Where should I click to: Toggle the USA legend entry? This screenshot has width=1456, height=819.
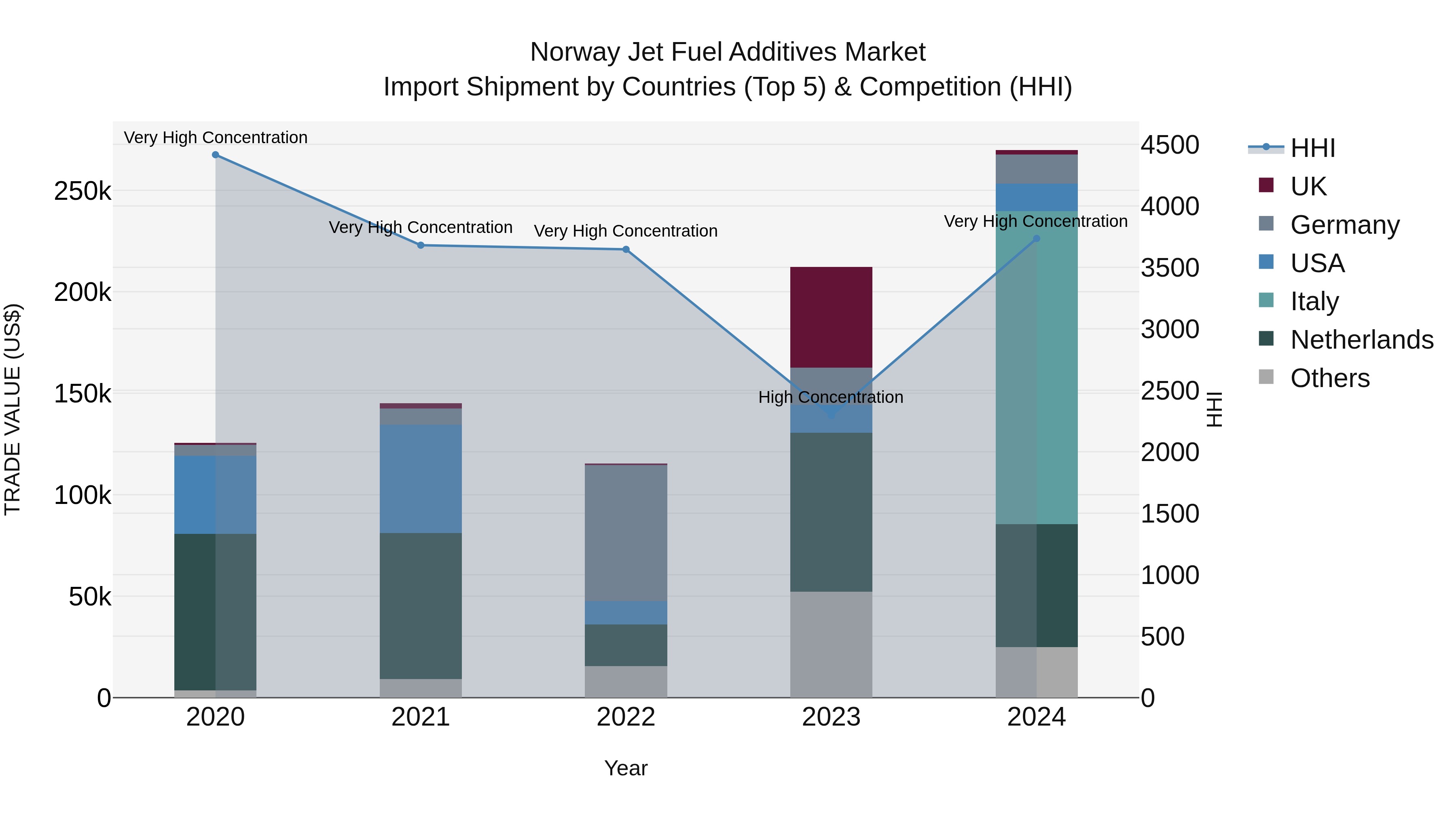click(x=1302, y=263)
